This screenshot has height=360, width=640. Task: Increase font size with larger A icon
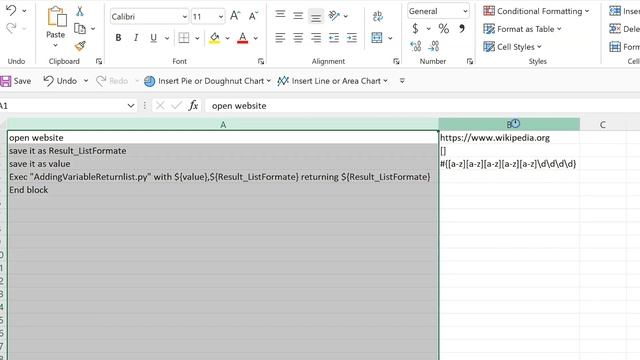coord(235,16)
